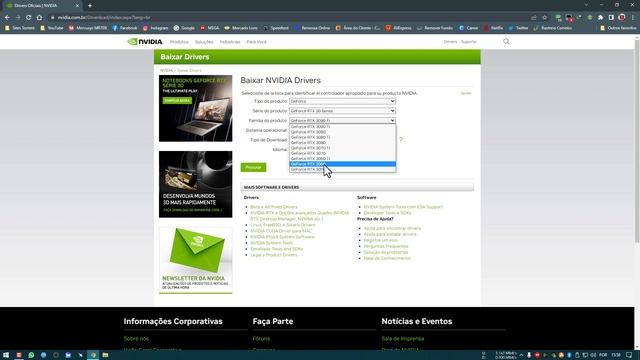
Task: Open Perguntas Frequentes help link
Action: click(386, 246)
